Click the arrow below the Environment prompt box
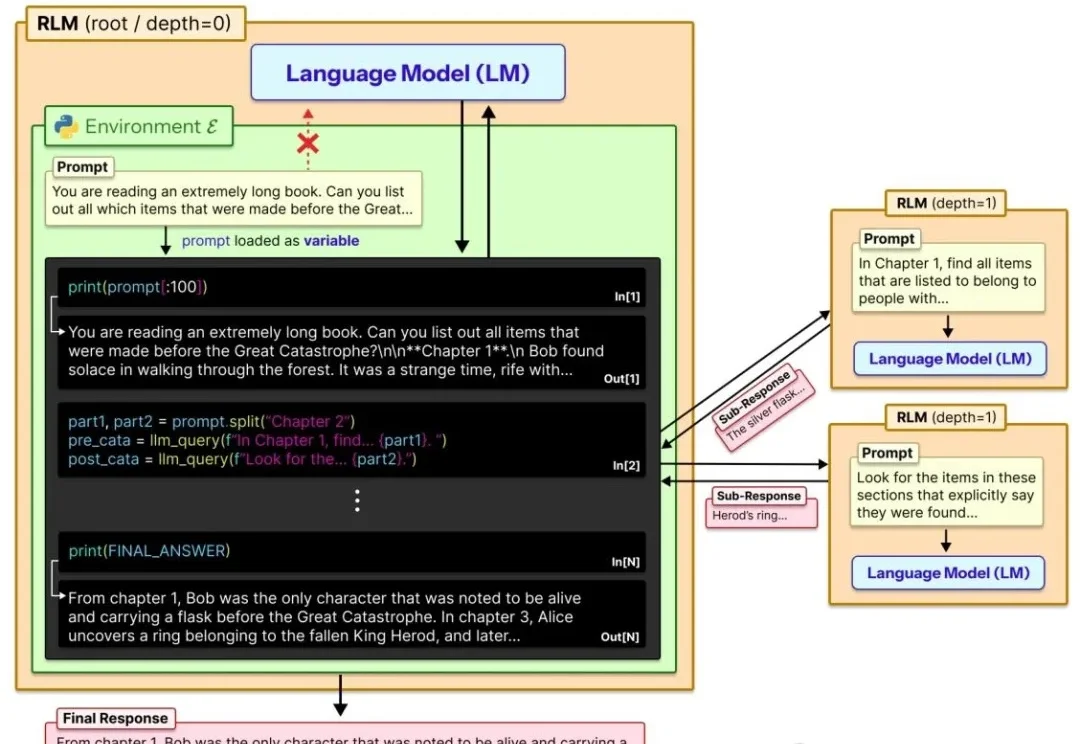Screen dimensions: 1080x744 [167, 240]
